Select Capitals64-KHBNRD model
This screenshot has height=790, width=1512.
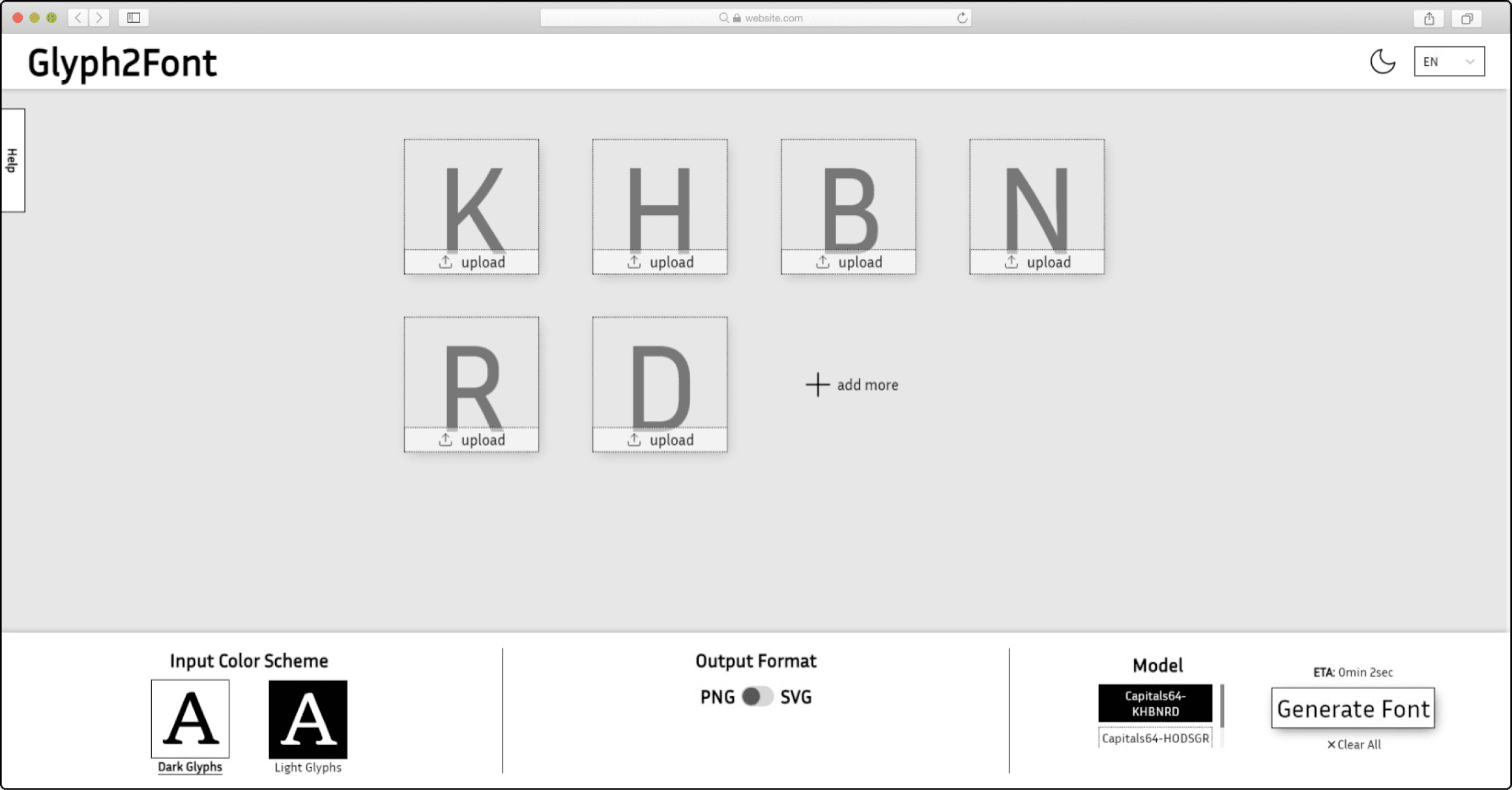tap(1155, 703)
